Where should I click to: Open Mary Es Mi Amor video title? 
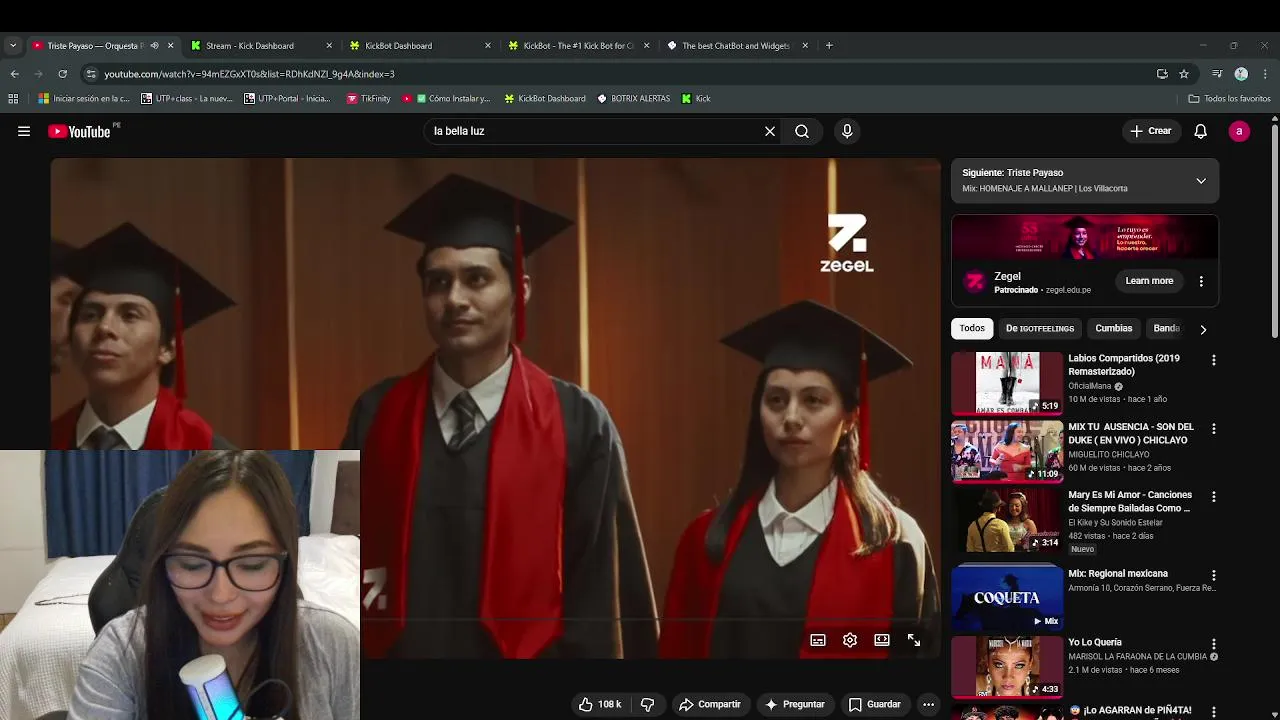[1130, 502]
